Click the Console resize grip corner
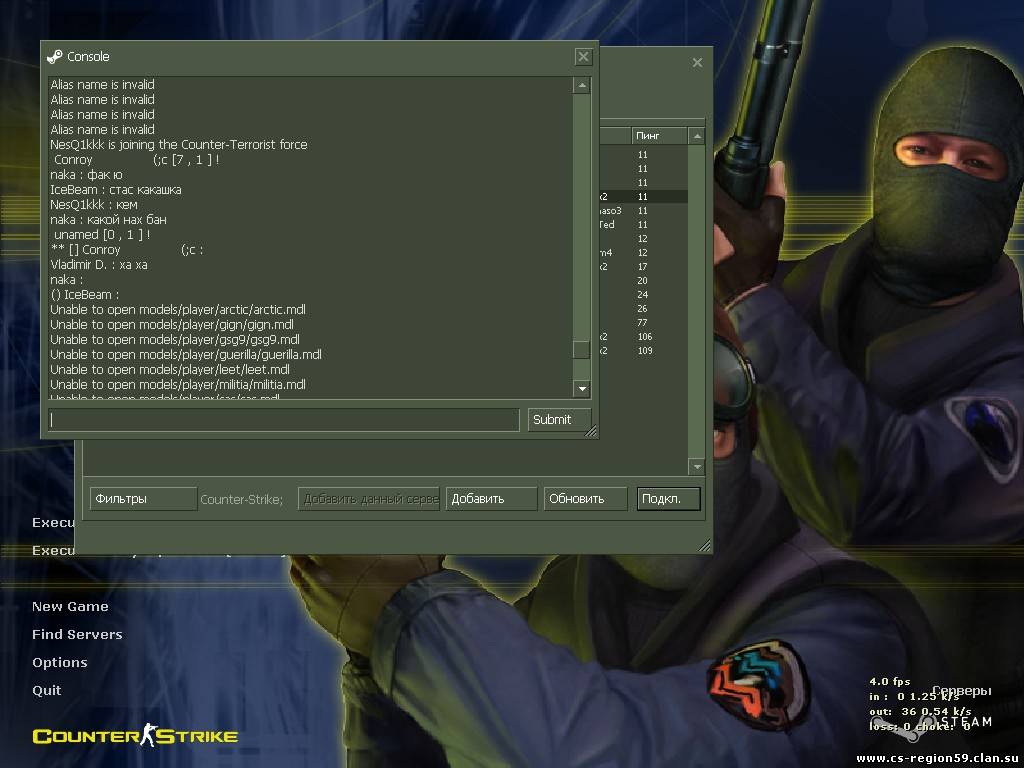 (591, 431)
